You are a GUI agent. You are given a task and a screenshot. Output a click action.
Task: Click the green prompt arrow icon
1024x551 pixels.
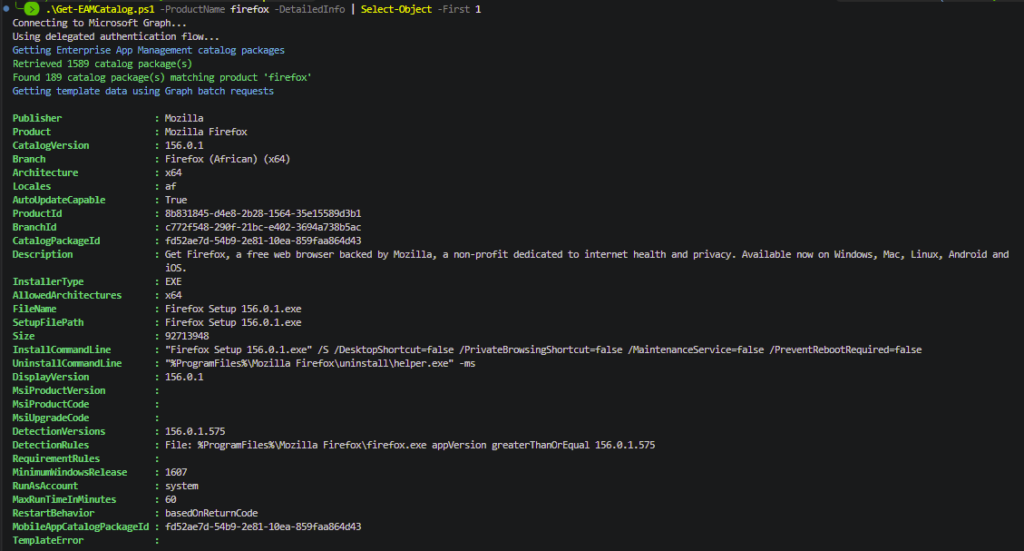(x=31, y=8)
